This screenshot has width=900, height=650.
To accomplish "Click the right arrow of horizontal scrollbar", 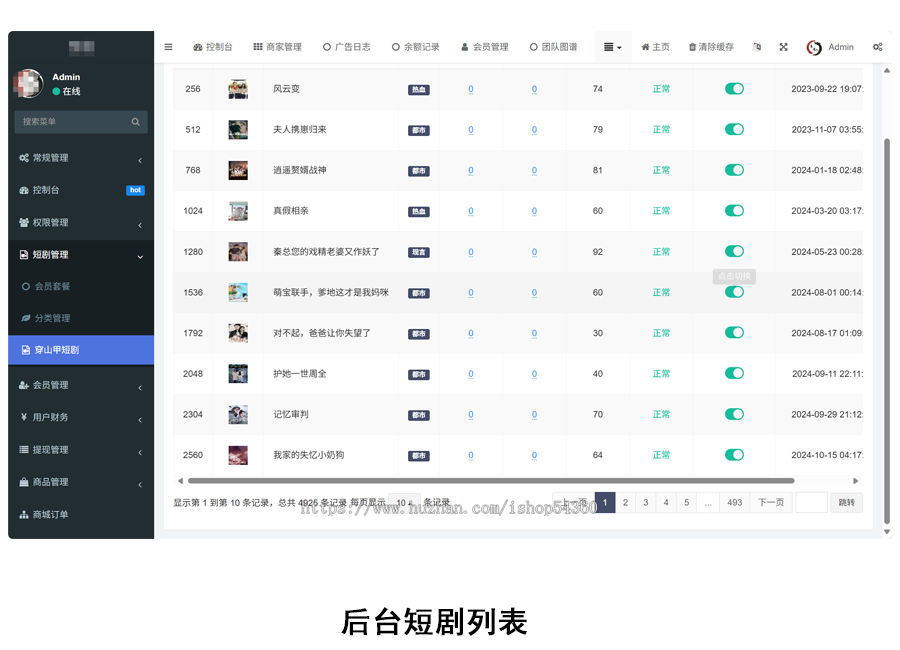I will click(x=855, y=481).
